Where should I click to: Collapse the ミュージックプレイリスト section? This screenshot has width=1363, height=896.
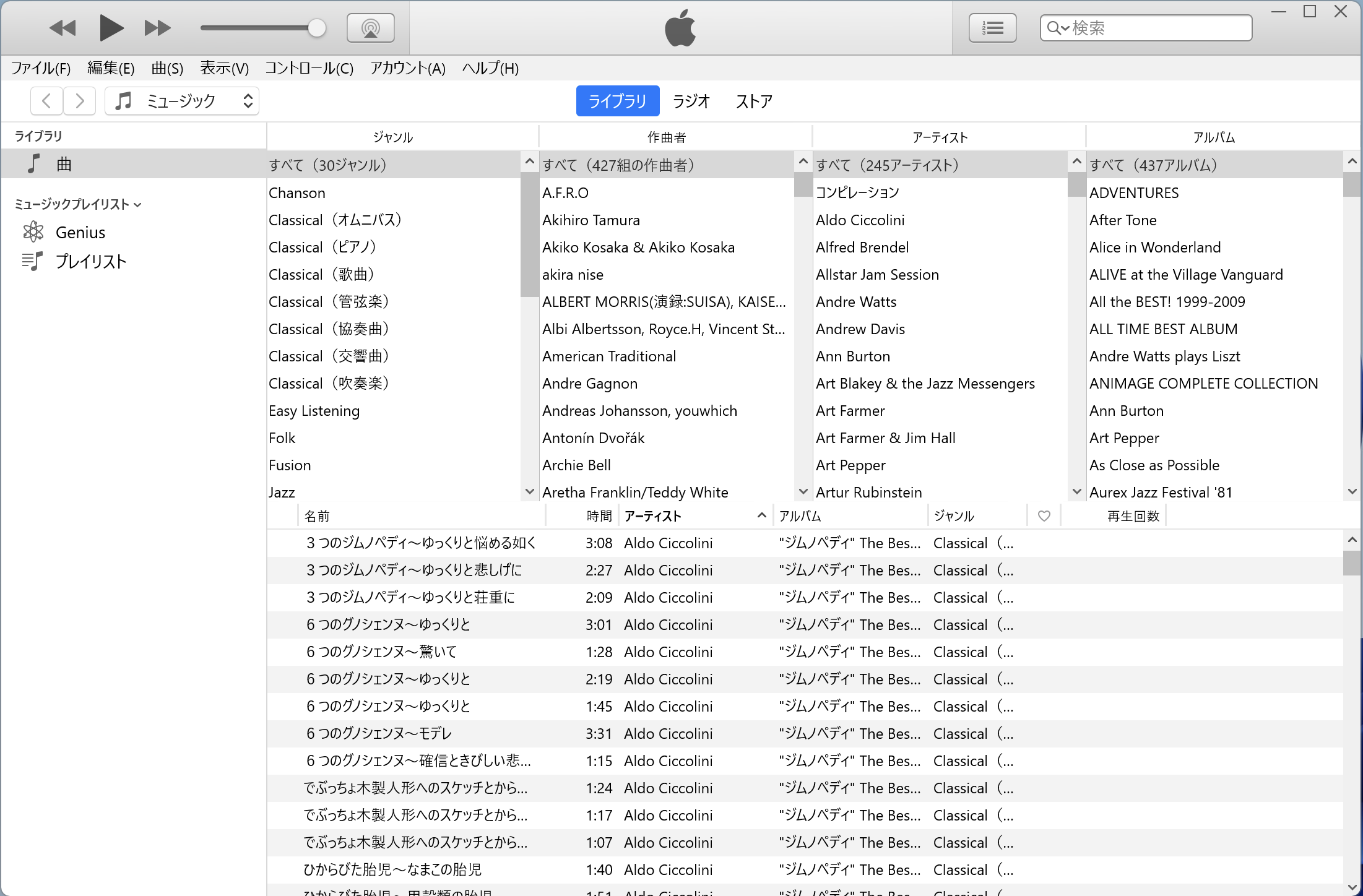[x=138, y=205]
